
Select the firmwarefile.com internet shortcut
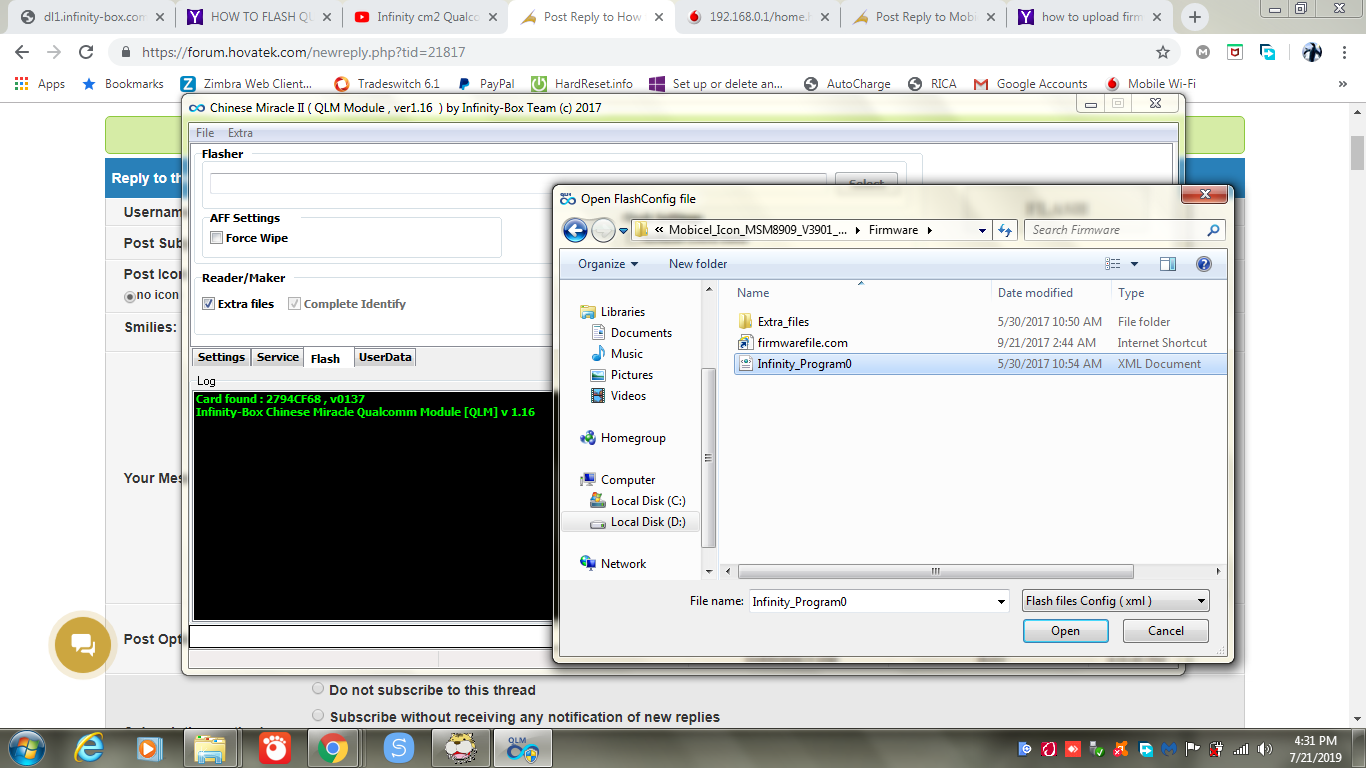802,343
